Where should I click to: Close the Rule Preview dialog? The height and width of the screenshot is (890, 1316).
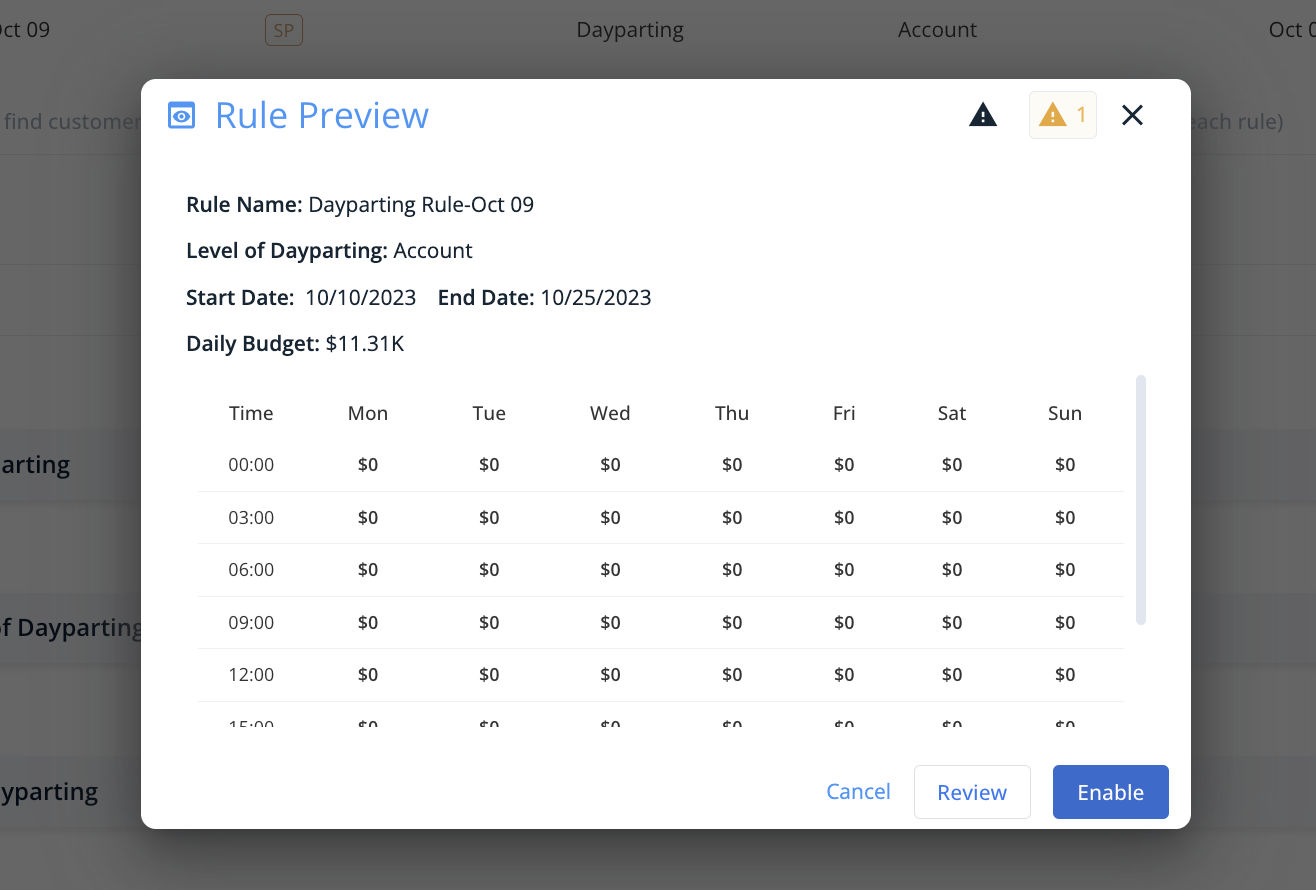click(x=1132, y=115)
